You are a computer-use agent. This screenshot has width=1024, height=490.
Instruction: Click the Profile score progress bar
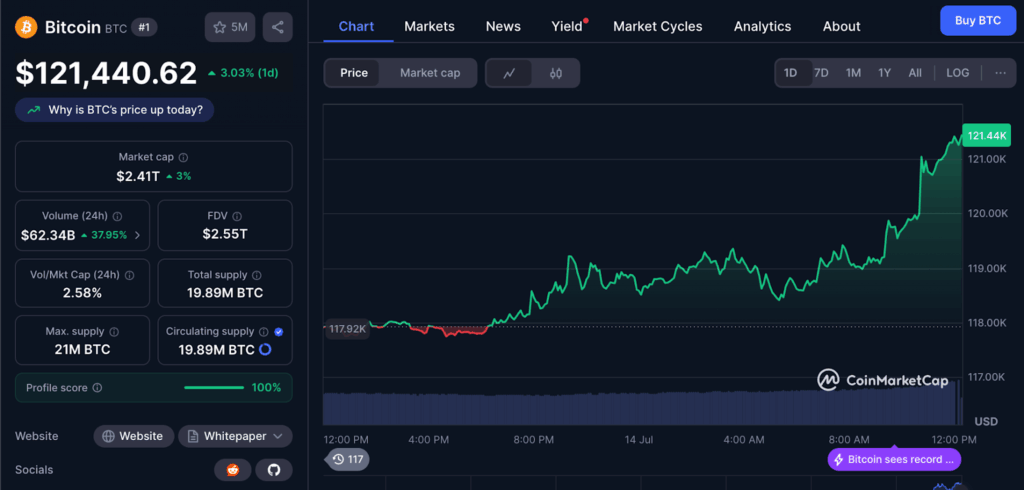click(x=214, y=388)
